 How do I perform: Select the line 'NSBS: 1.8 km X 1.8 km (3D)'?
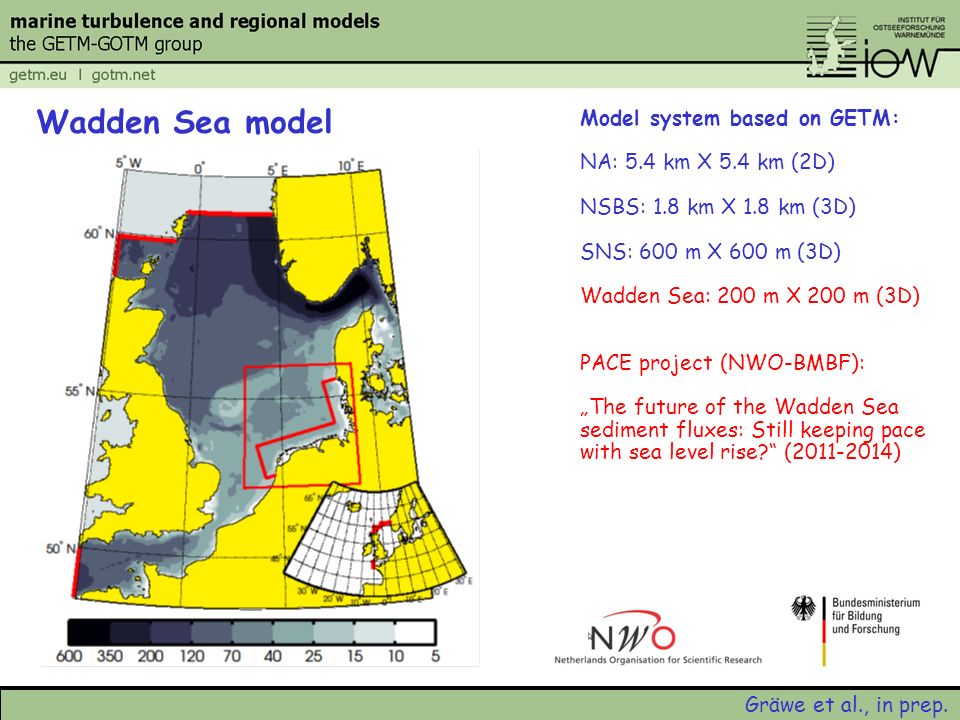(718, 206)
